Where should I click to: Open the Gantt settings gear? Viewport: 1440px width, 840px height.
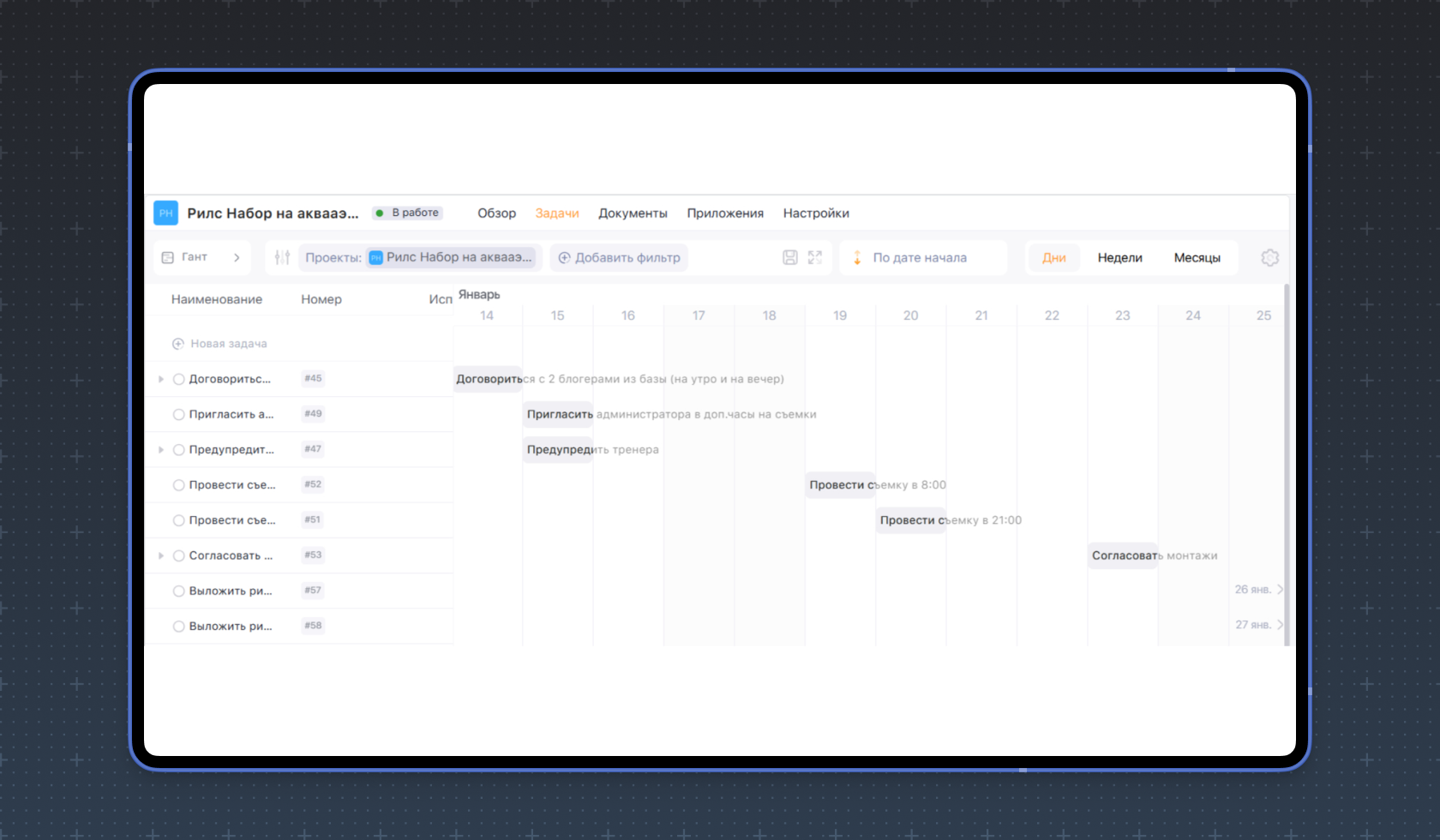tap(1269, 257)
